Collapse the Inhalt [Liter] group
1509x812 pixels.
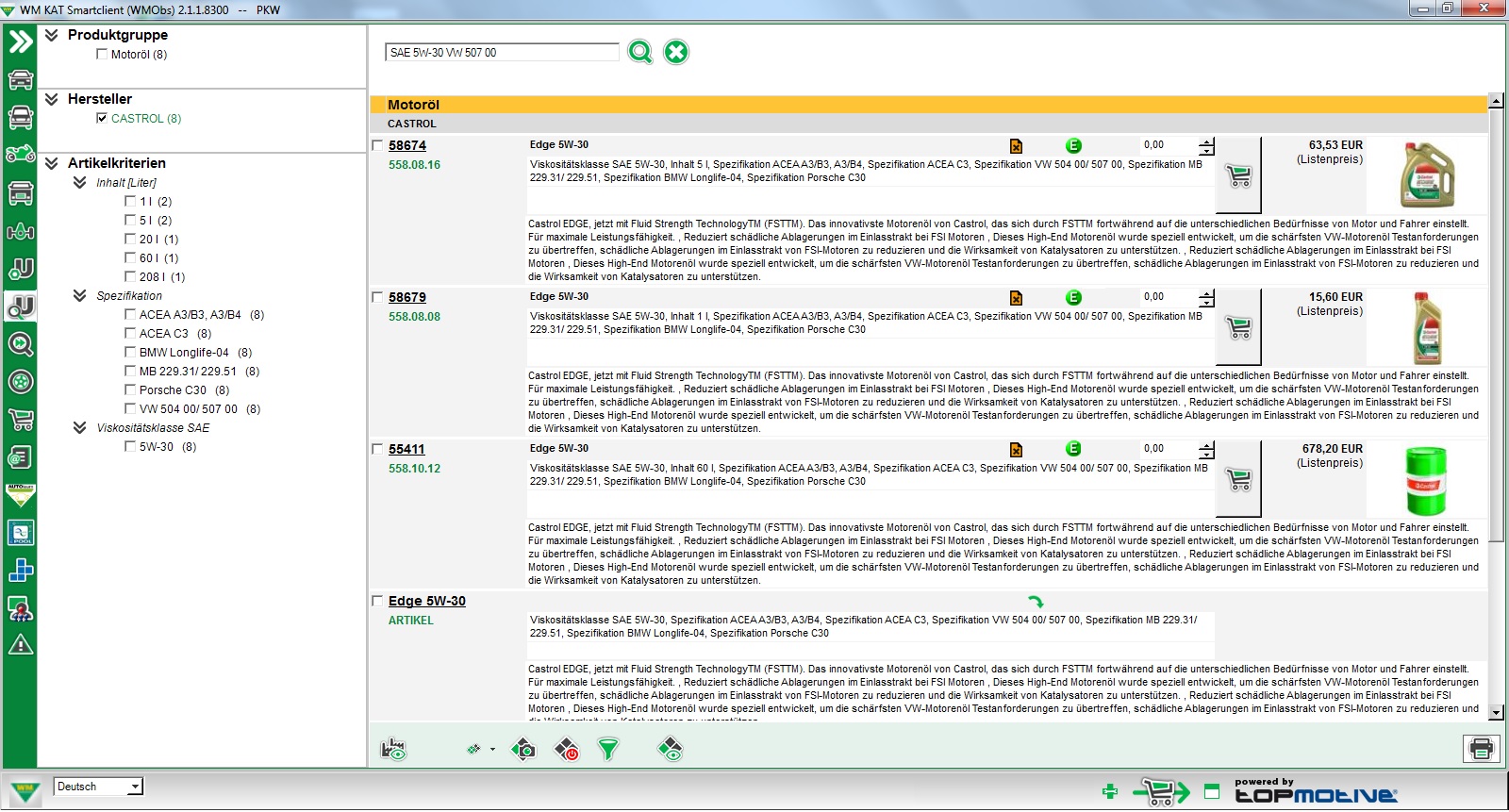[80, 183]
